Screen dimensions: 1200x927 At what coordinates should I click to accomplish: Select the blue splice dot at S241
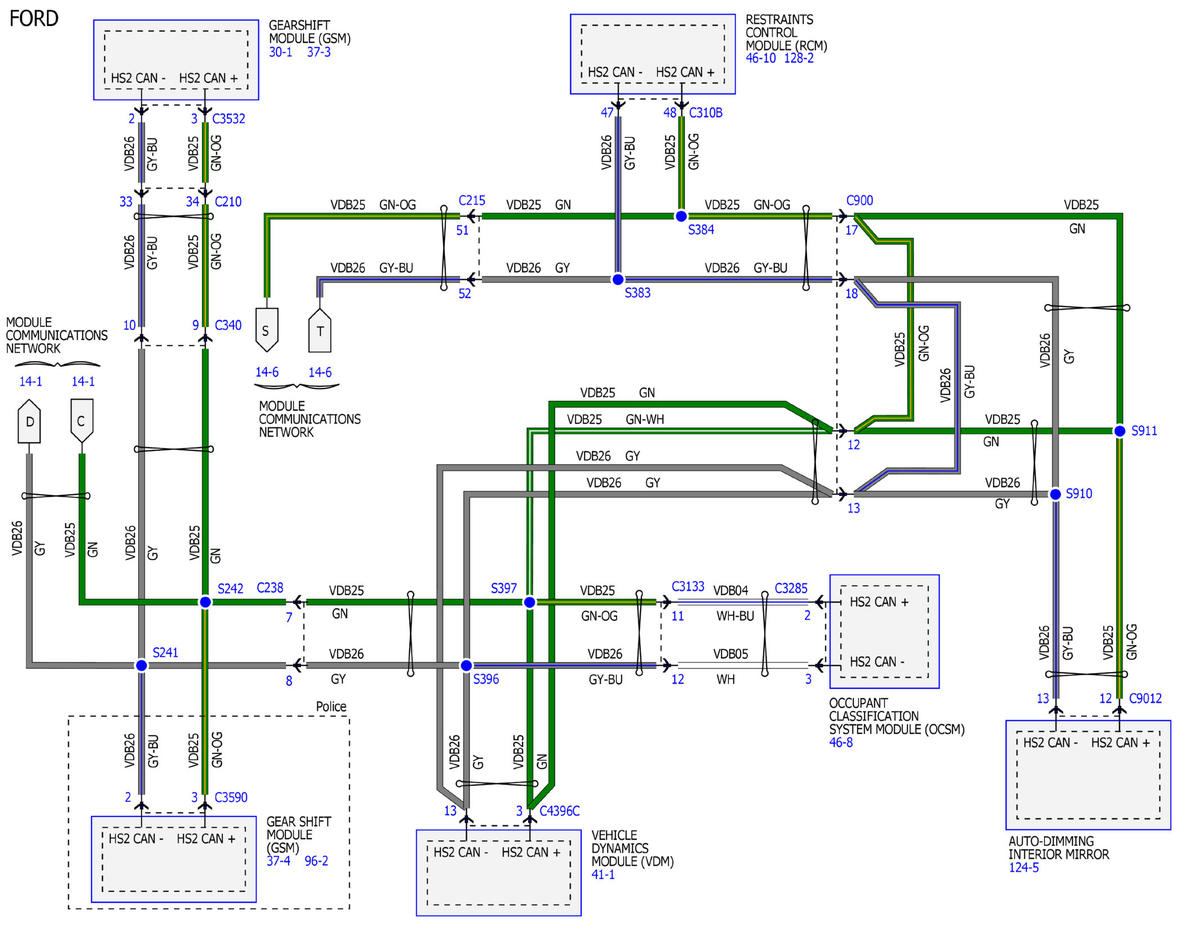tap(142, 665)
